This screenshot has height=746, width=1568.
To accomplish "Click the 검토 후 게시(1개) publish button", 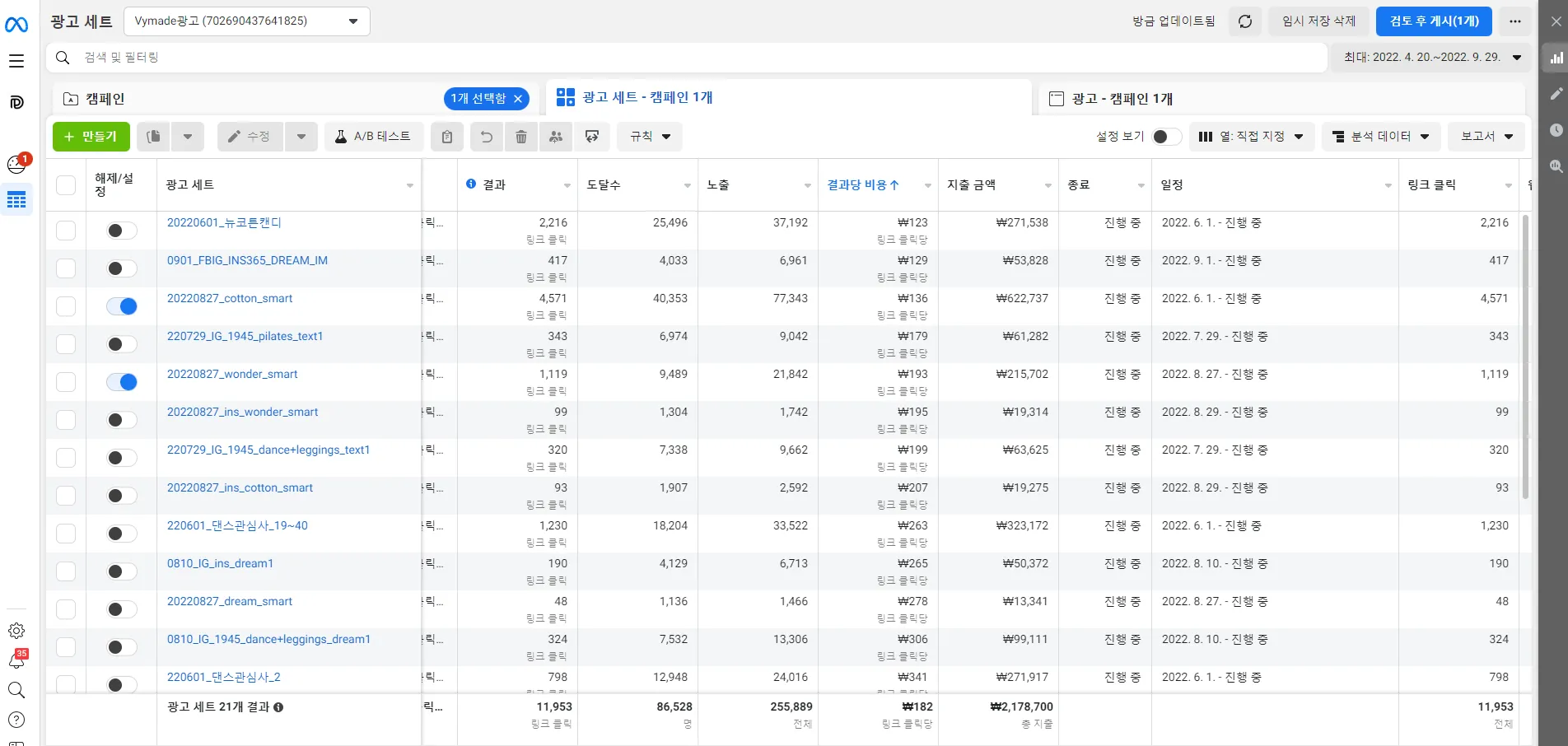I will (1433, 21).
